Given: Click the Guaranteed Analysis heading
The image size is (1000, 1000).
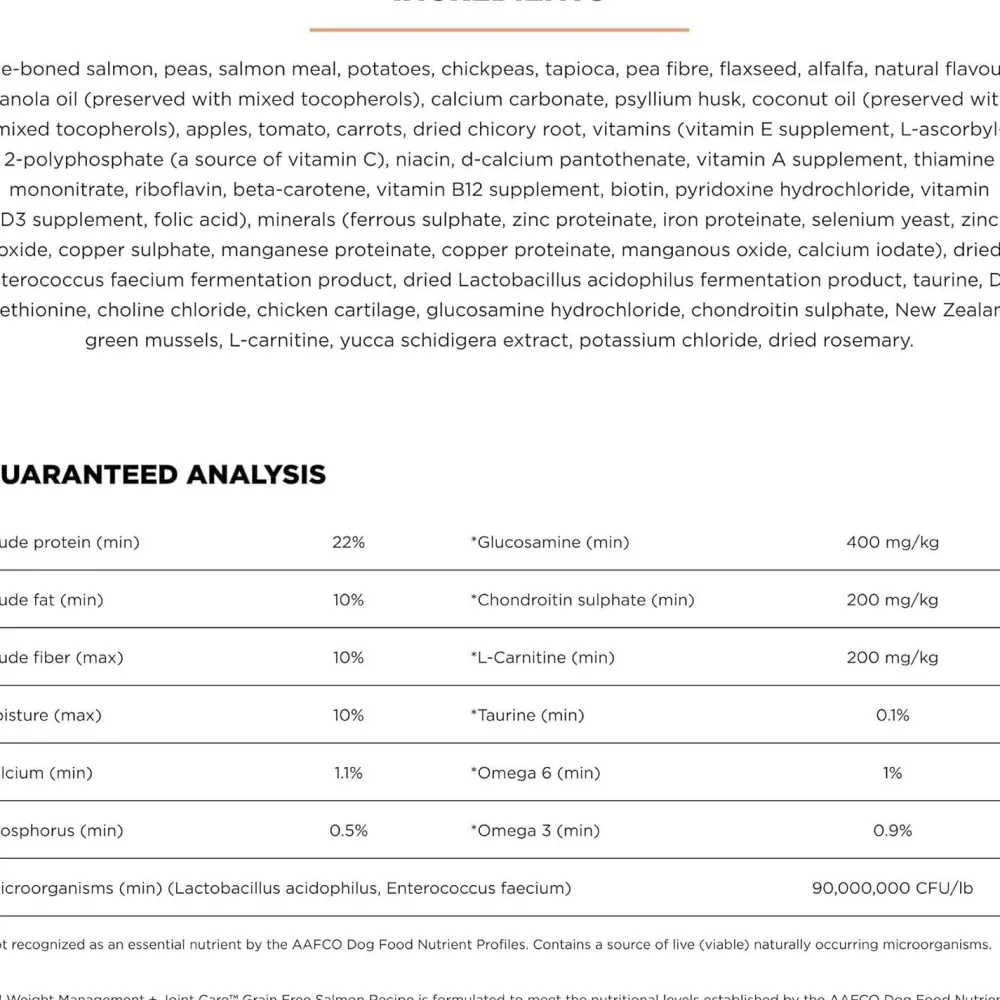Looking at the screenshot, I should (x=163, y=474).
